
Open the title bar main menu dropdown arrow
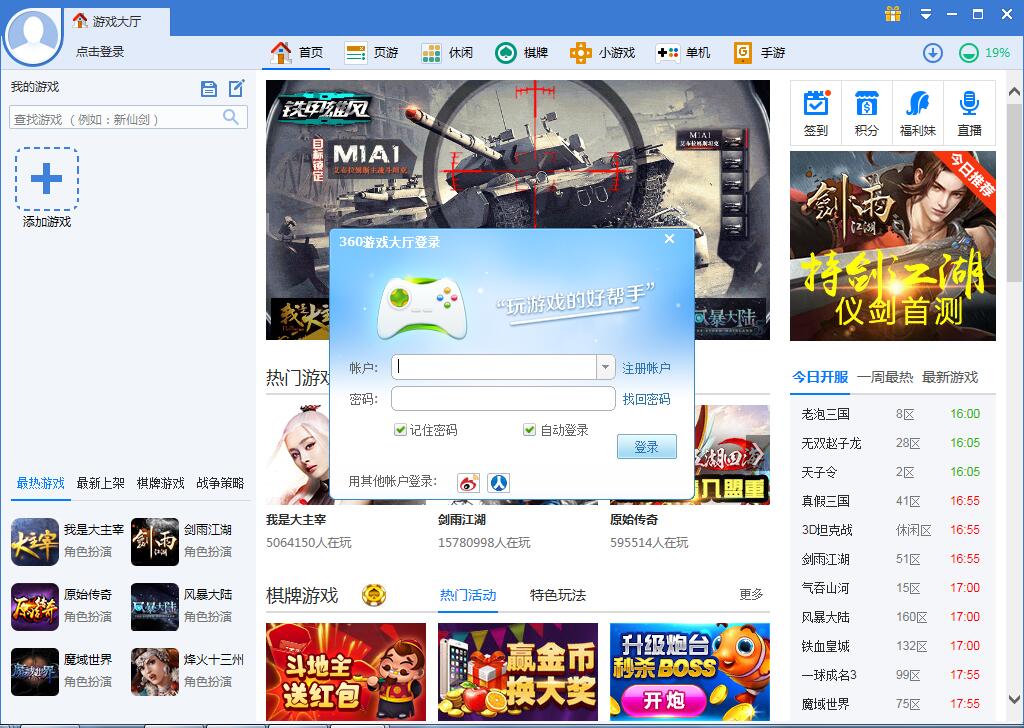point(925,14)
